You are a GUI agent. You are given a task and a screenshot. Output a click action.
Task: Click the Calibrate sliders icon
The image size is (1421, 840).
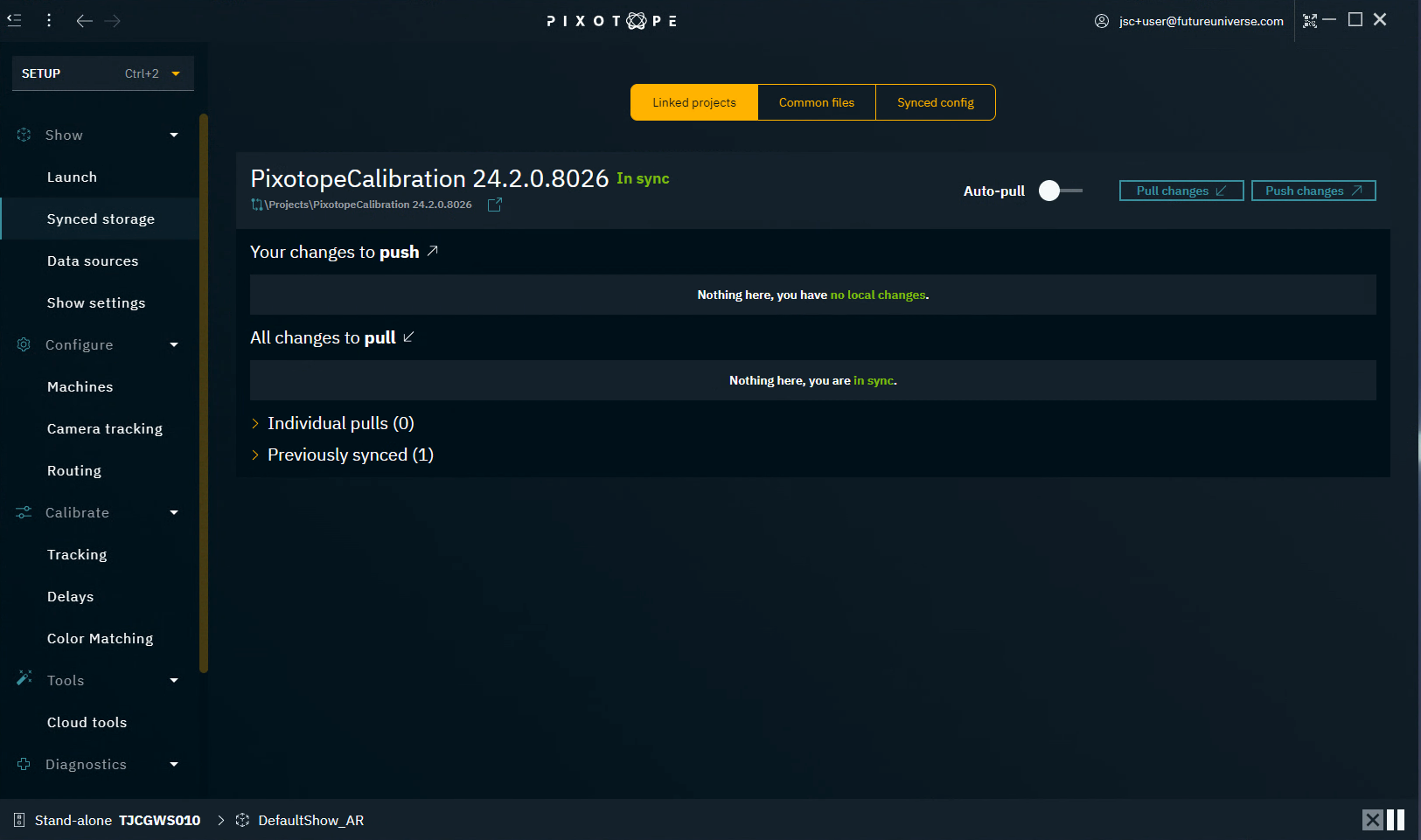pos(24,512)
